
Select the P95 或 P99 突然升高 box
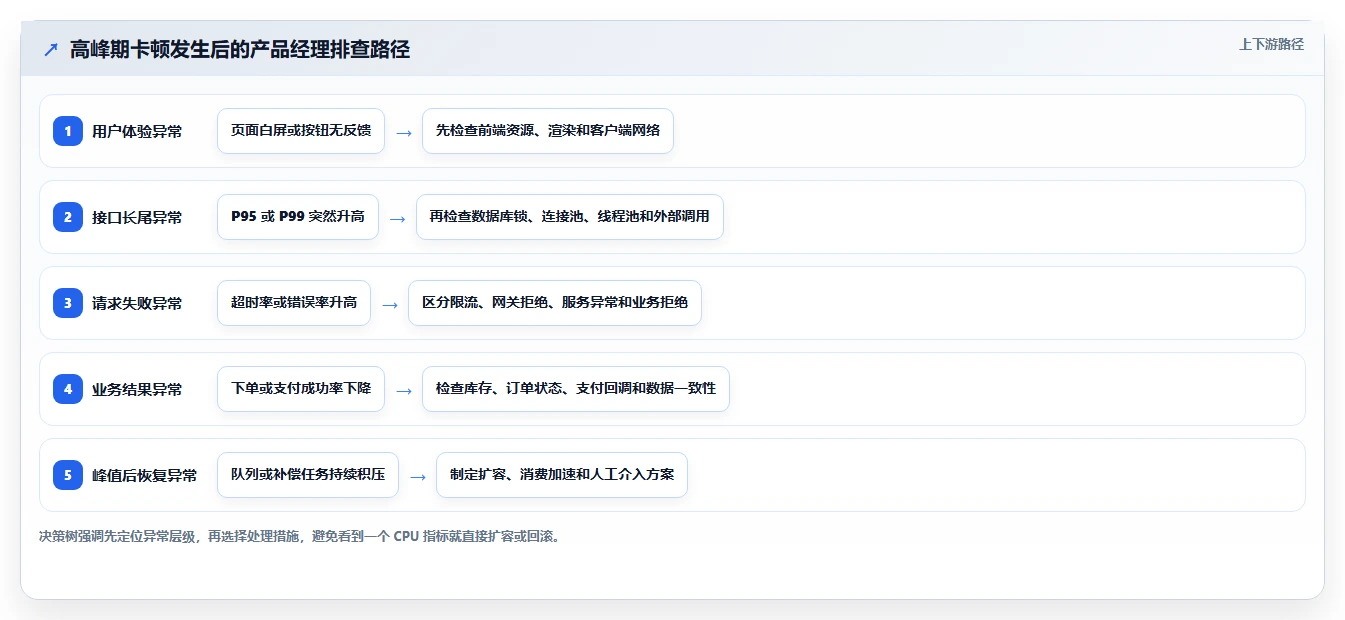tap(298, 217)
